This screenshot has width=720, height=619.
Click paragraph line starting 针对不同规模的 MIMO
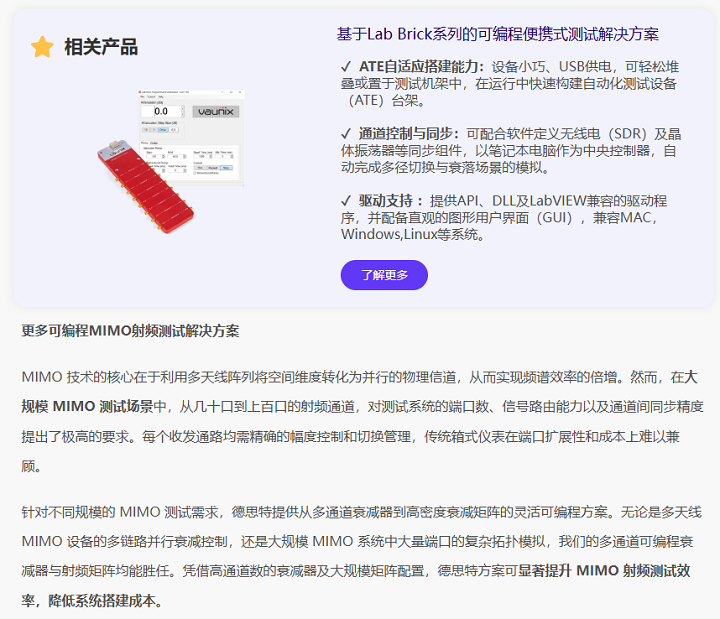(x=361, y=512)
